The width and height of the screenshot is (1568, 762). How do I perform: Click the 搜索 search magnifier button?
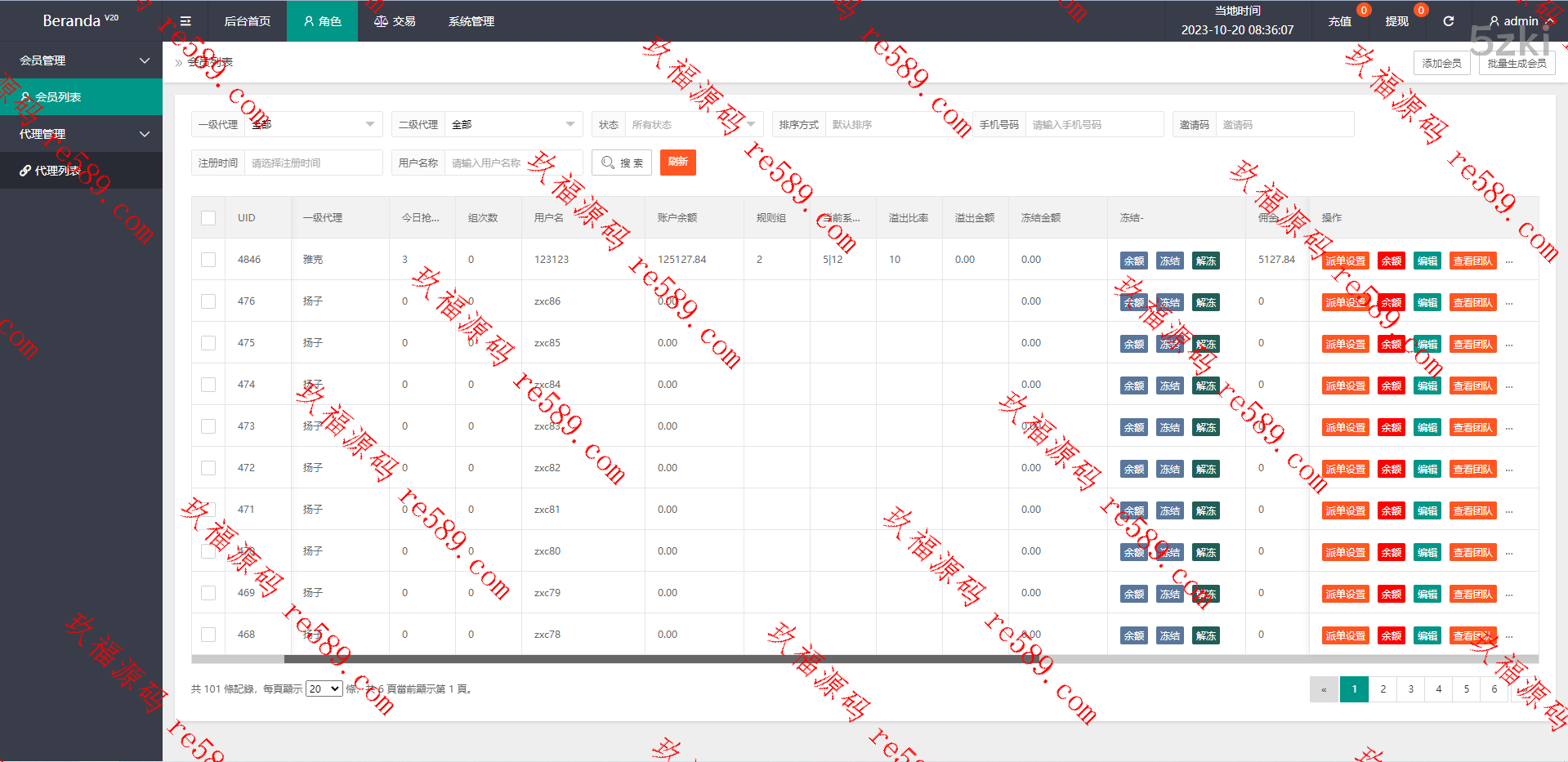pyautogui.click(x=622, y=163)
